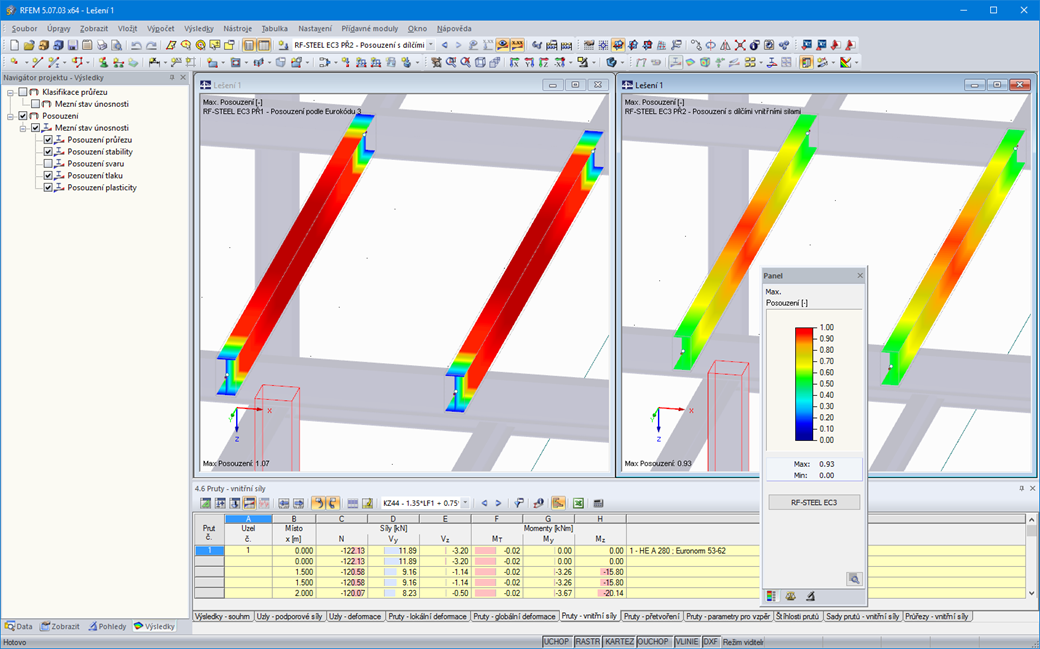This screenshot has width=1040, height=649.
Task: Enable the Posouzení svaru checkbox
Action: [x=47, y=163]
